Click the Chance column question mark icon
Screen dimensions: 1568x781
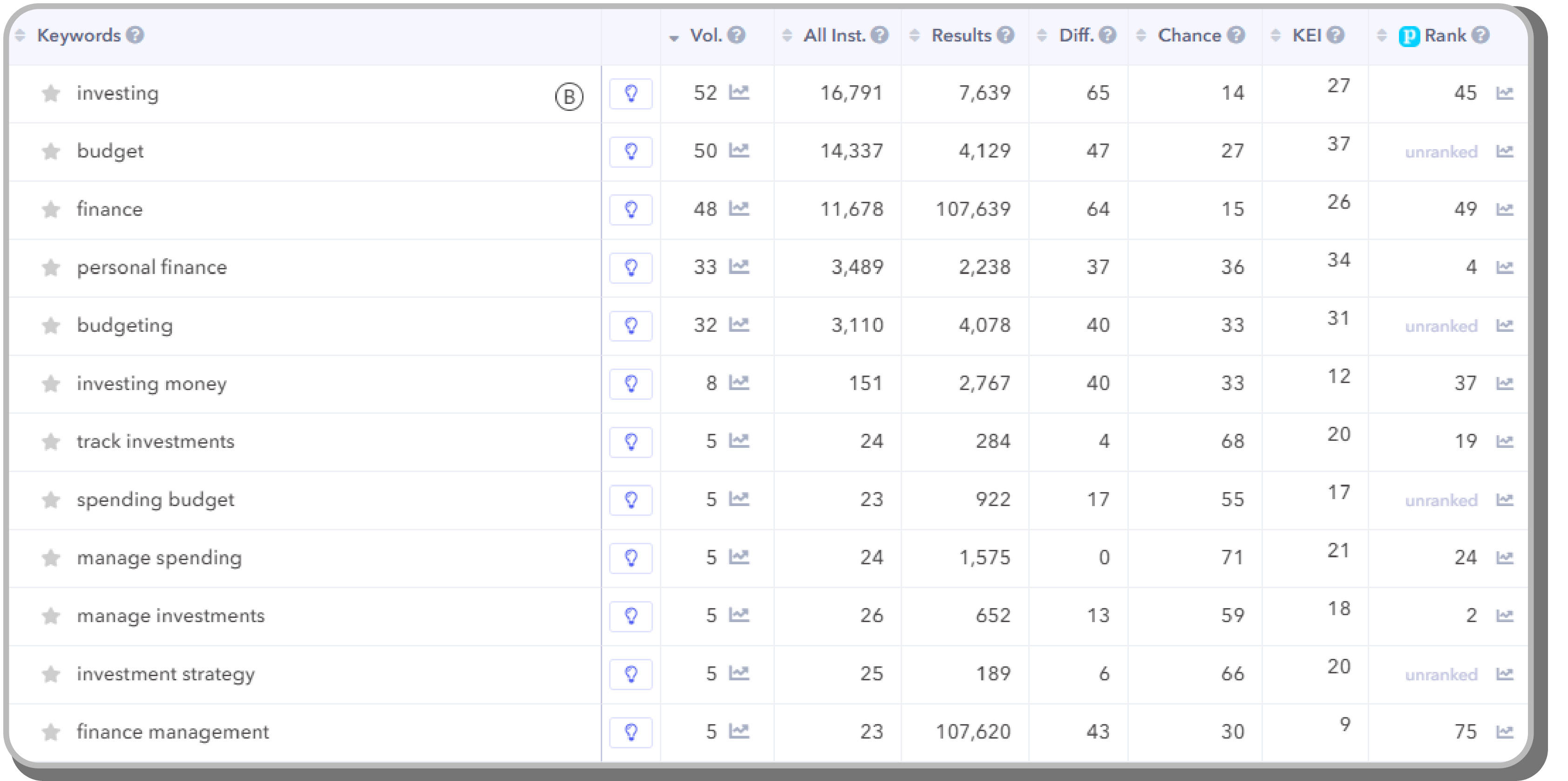tap(1236, 35)
